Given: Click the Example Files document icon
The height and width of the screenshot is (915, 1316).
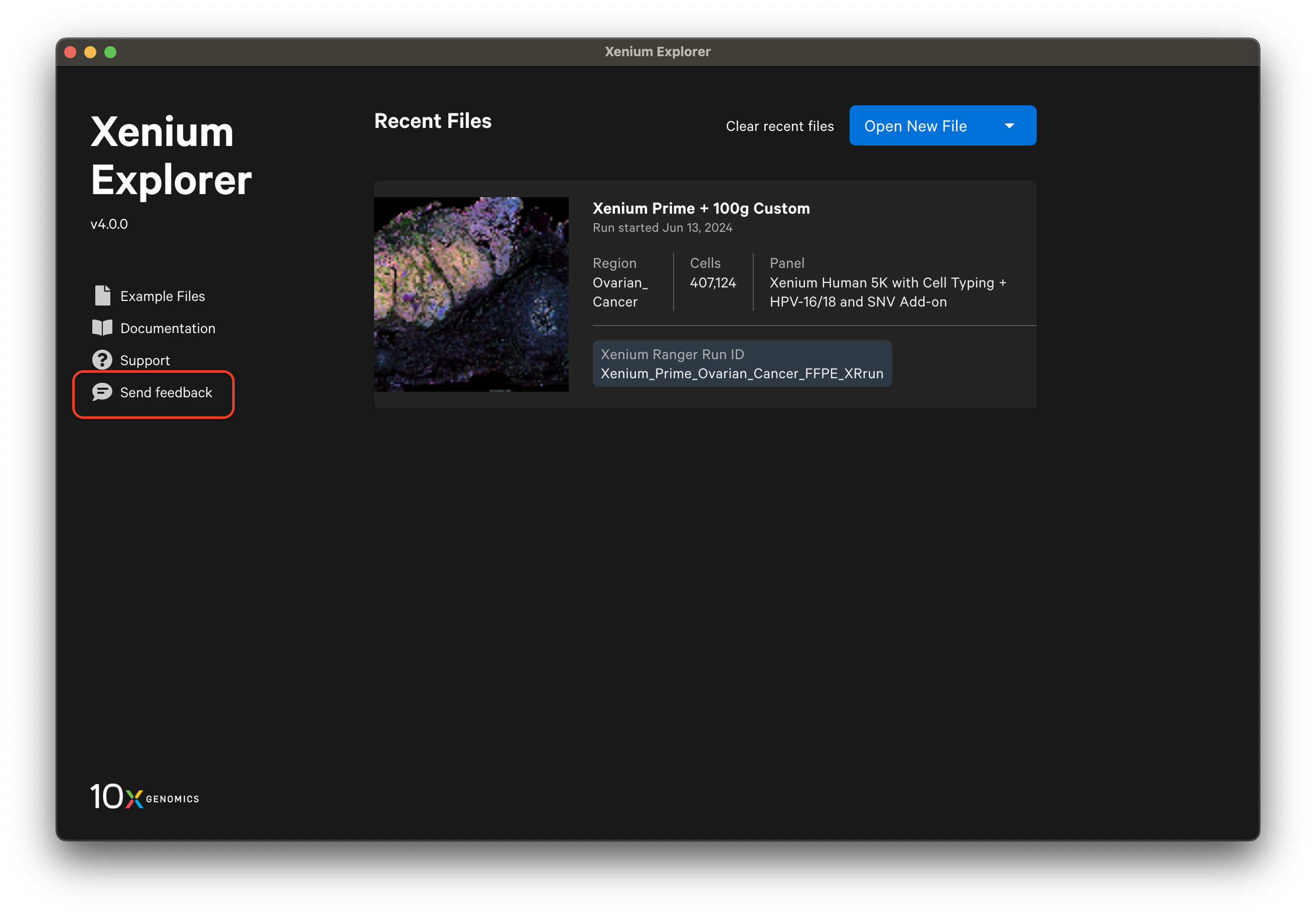Looking at the screenshot, I should (x=103, y=295).
